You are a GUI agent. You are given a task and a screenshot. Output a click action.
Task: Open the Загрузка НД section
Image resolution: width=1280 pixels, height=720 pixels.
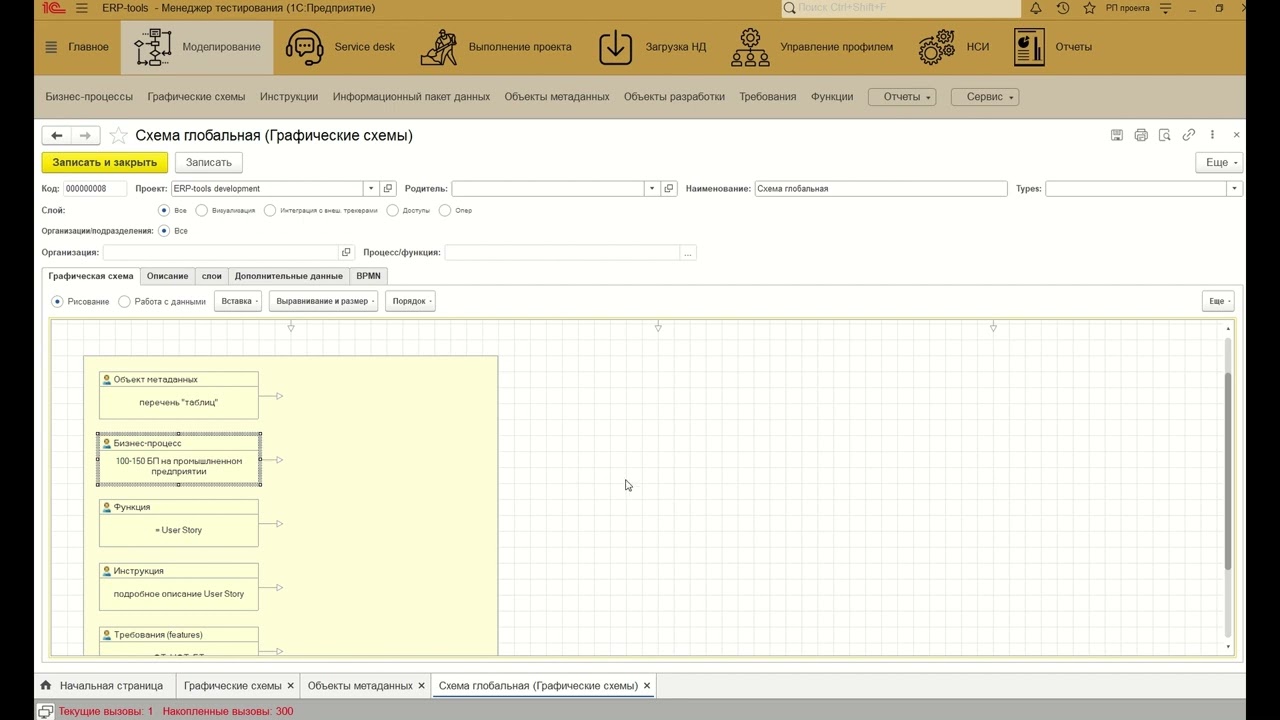click(652, 47)
